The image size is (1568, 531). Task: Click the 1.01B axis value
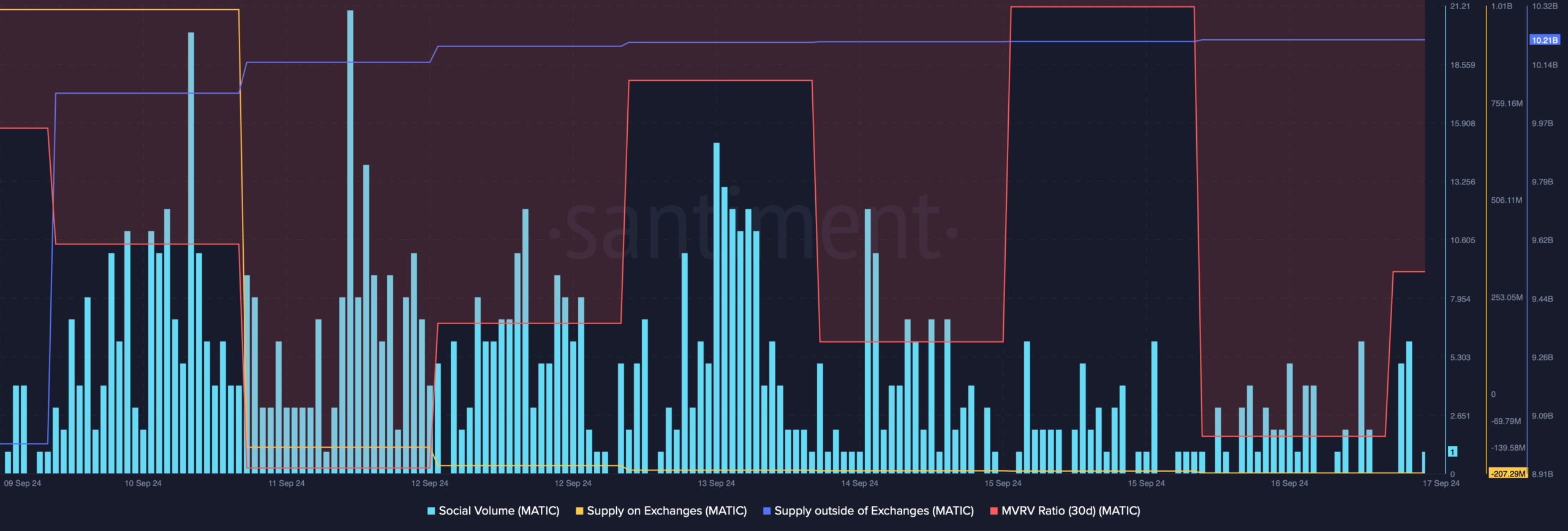(1502, 6)
